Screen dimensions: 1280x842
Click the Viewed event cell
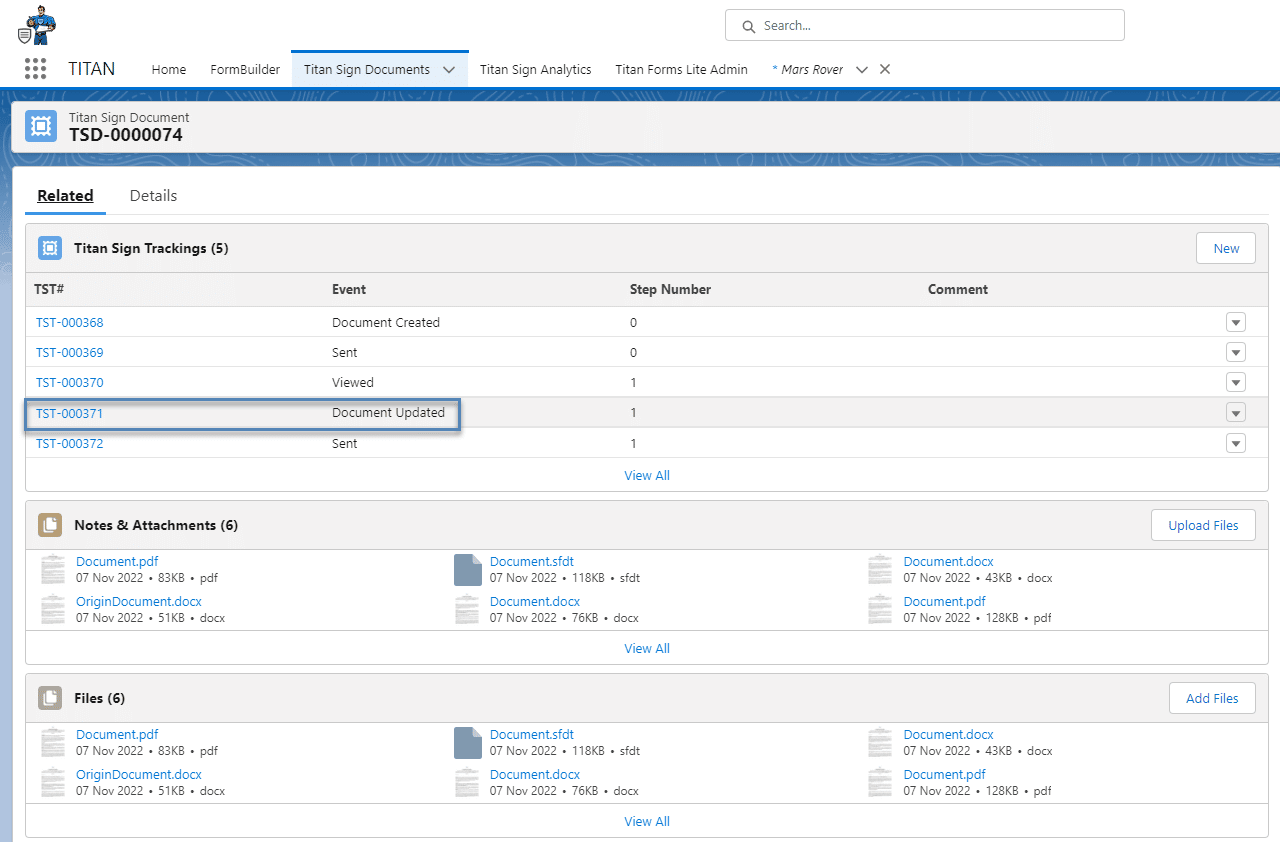(x=353, y=382)
